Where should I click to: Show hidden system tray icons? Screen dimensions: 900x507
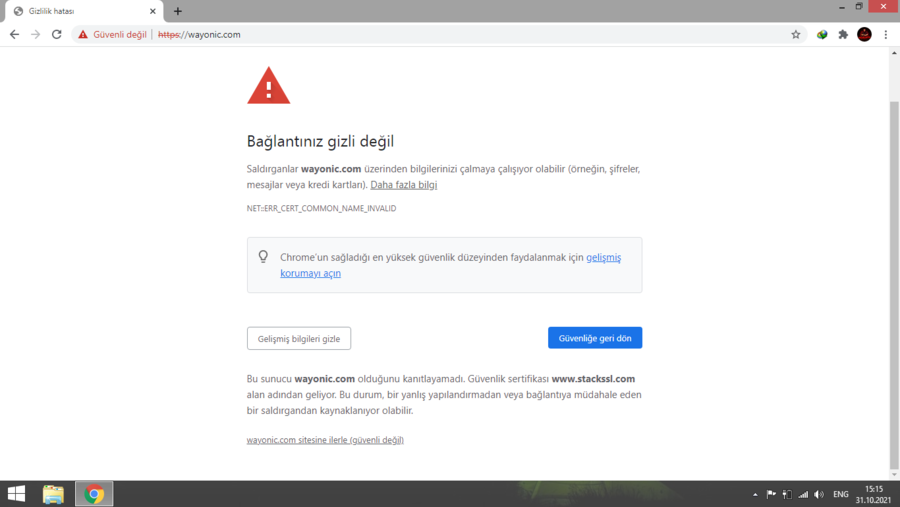[x=755, y=494]
